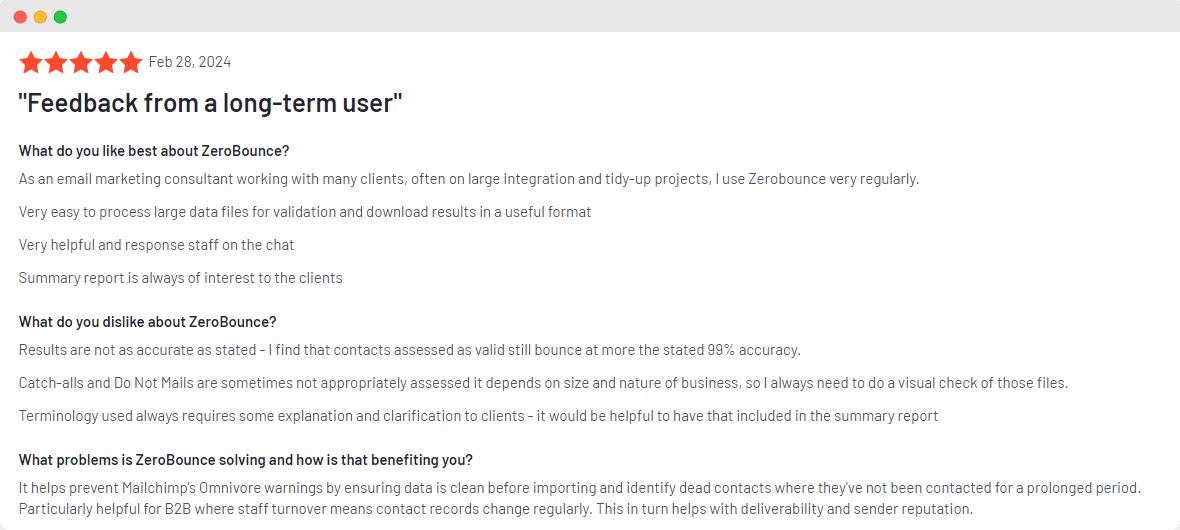Open the "Feedback from a long-term user" title

(210, 102)
